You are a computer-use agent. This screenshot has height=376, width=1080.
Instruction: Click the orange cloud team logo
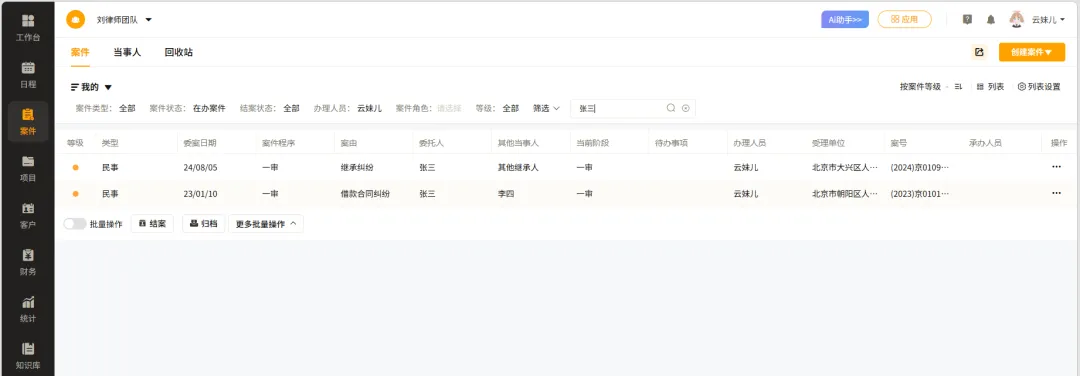pos(76,20)
